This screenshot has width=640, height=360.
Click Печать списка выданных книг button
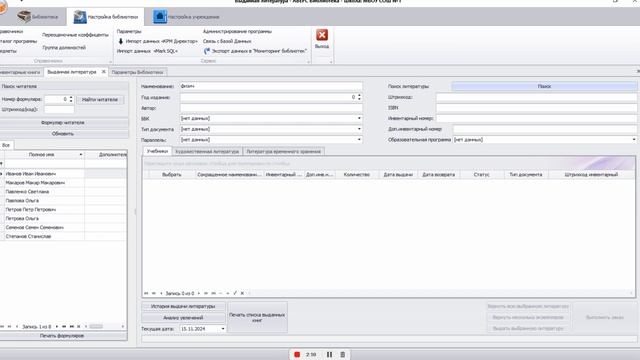[x=257, y=317]
